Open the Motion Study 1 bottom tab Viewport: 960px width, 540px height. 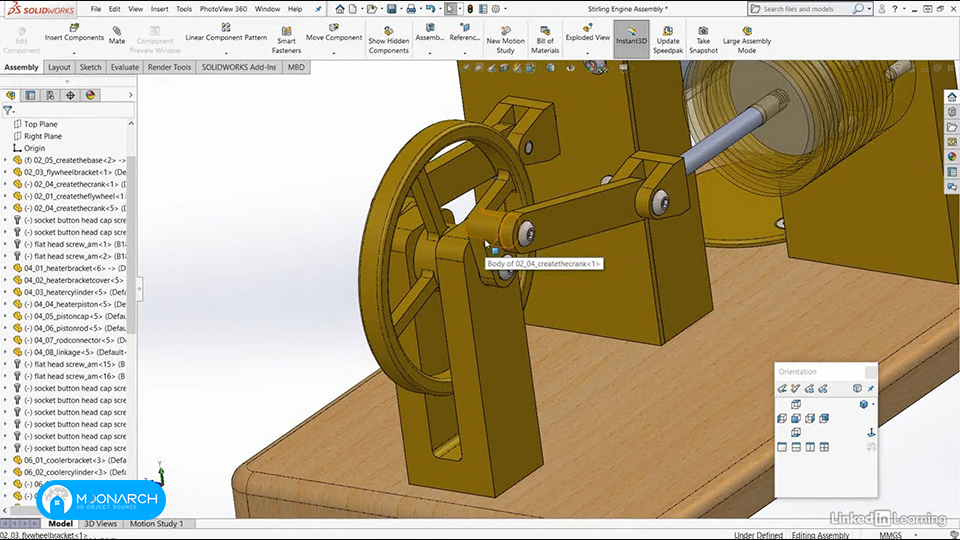tap(156, 523)
